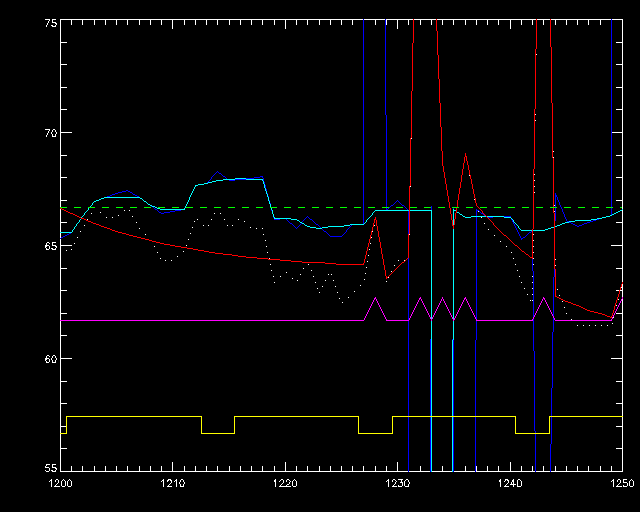Select the yellow step dip near 1228
Screen dimensions: 640x512
[375, 433]
